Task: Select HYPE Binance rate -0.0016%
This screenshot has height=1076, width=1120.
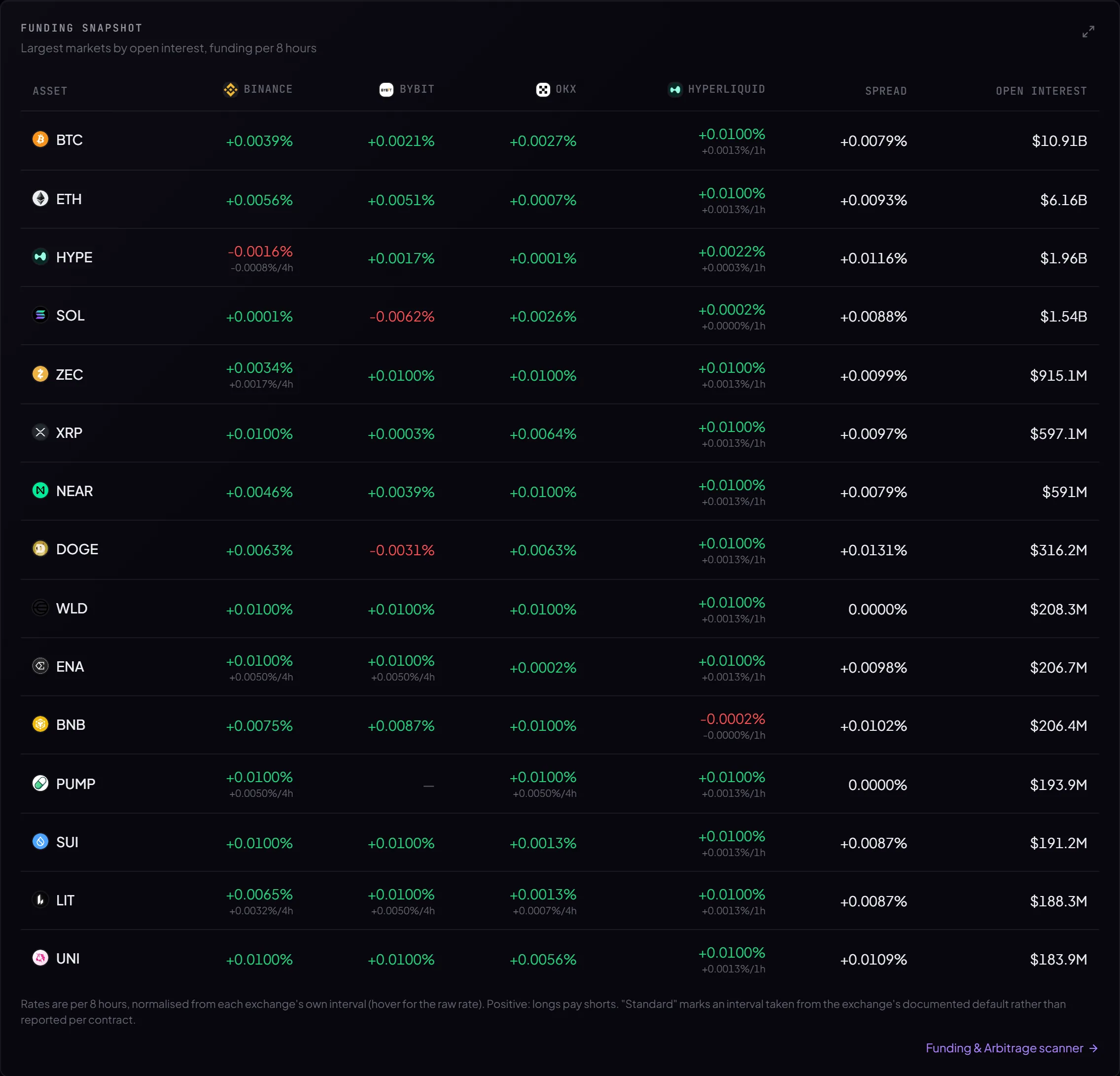Action: pyautogui.click(x=261, y=251)
